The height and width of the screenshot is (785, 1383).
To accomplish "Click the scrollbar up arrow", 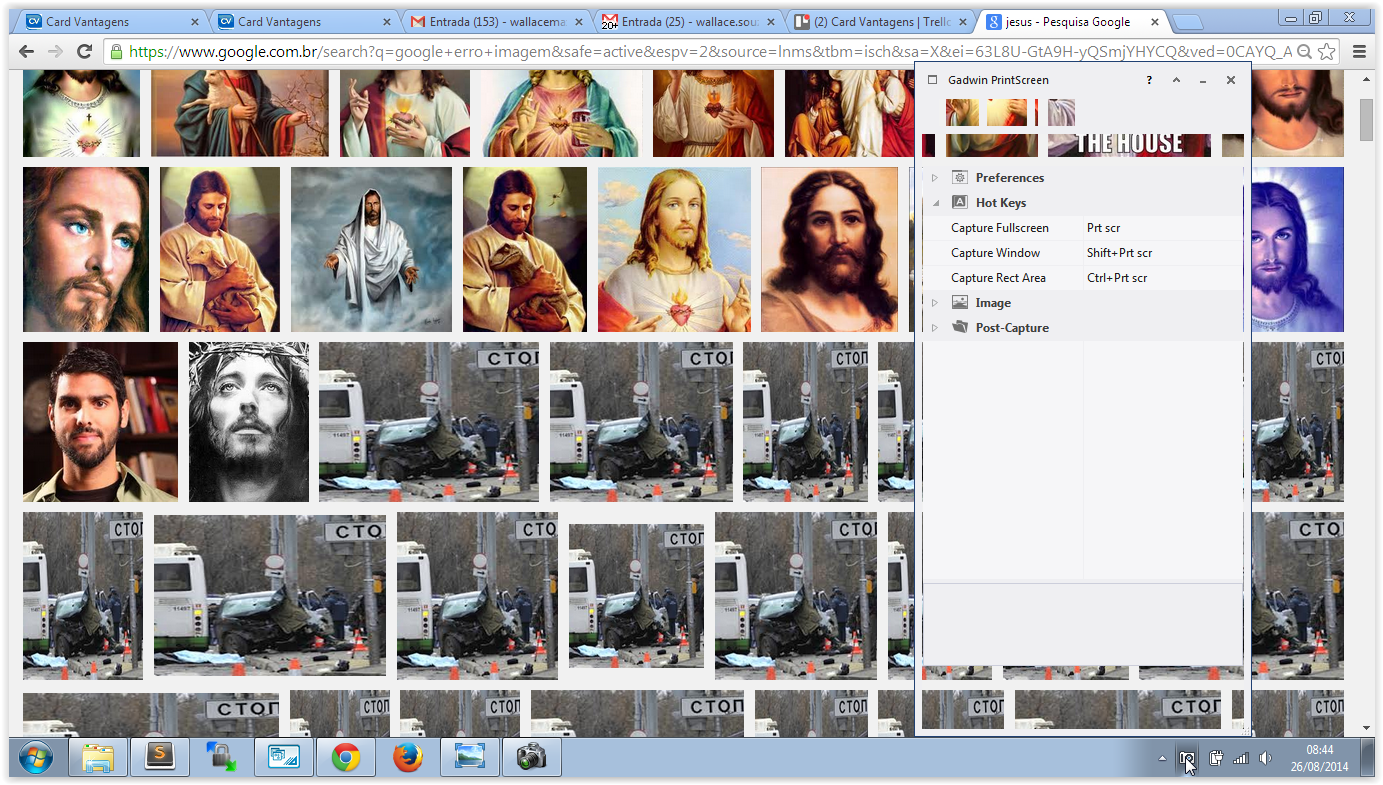I will [x=1366, y=78].
